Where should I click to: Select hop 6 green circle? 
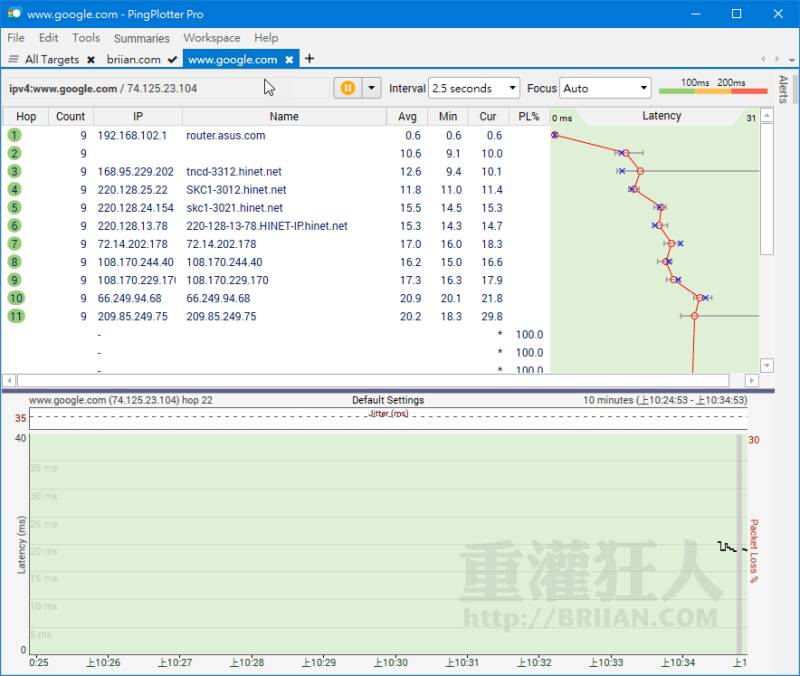point(14,226)
